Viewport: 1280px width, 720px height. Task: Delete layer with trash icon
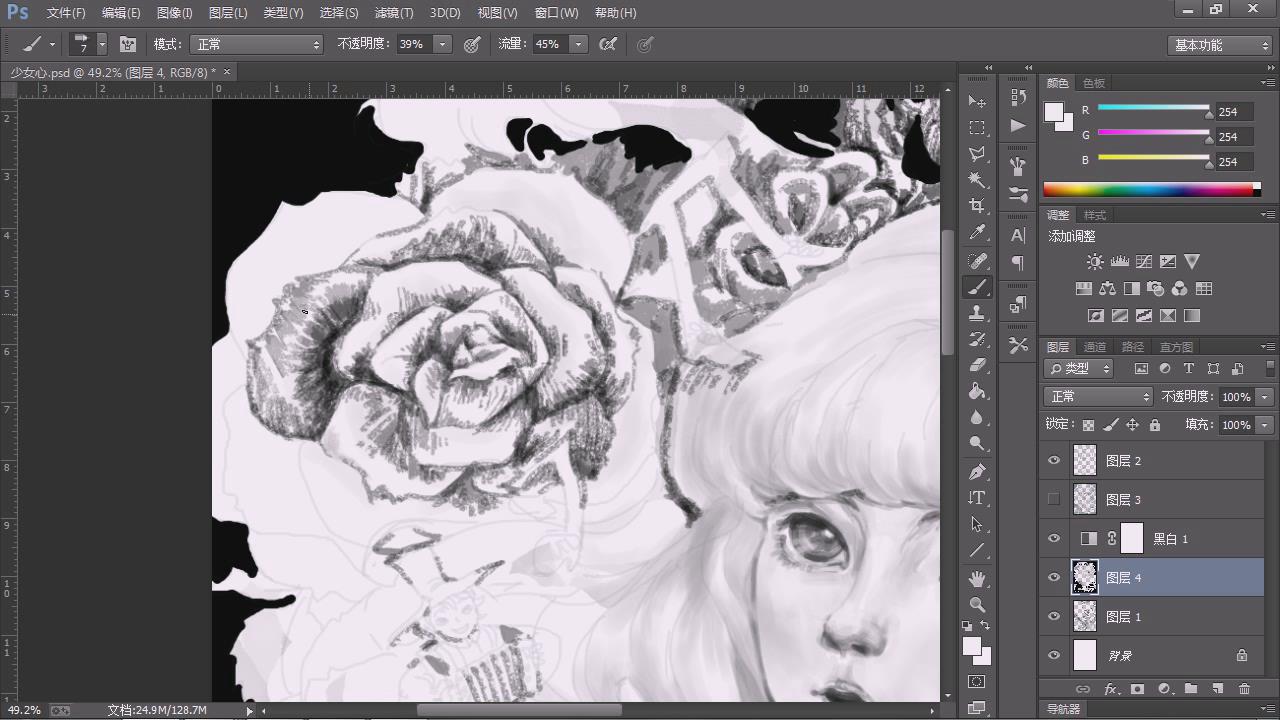click(1244, 689)
